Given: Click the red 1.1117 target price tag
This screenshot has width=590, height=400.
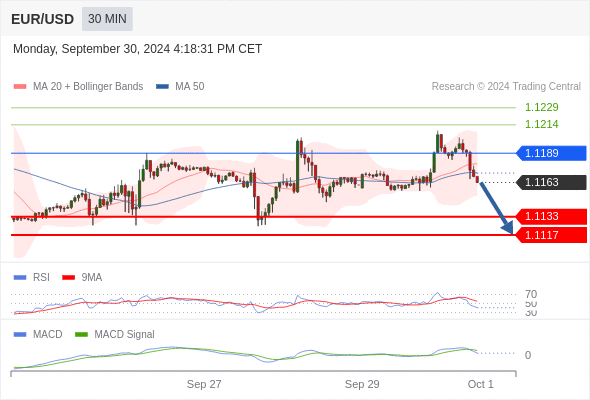Looking at the screenshot, I should pyautogui.click(x=551, y=235).
